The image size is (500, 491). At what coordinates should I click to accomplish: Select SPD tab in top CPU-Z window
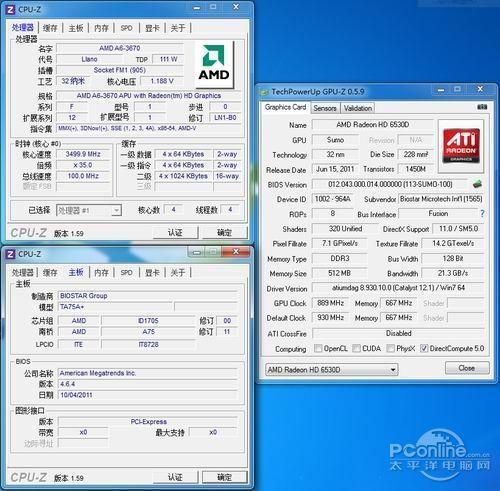click(126, 28)
